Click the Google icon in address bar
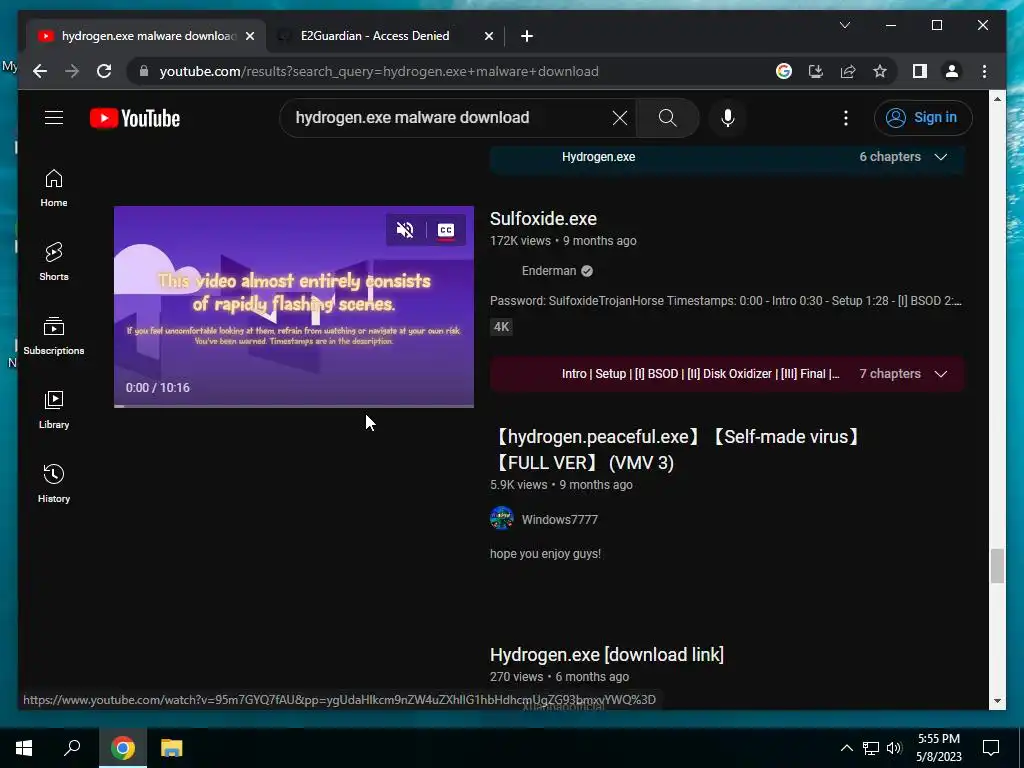This screenshot has width=1024, height=768. pos(784,71)
